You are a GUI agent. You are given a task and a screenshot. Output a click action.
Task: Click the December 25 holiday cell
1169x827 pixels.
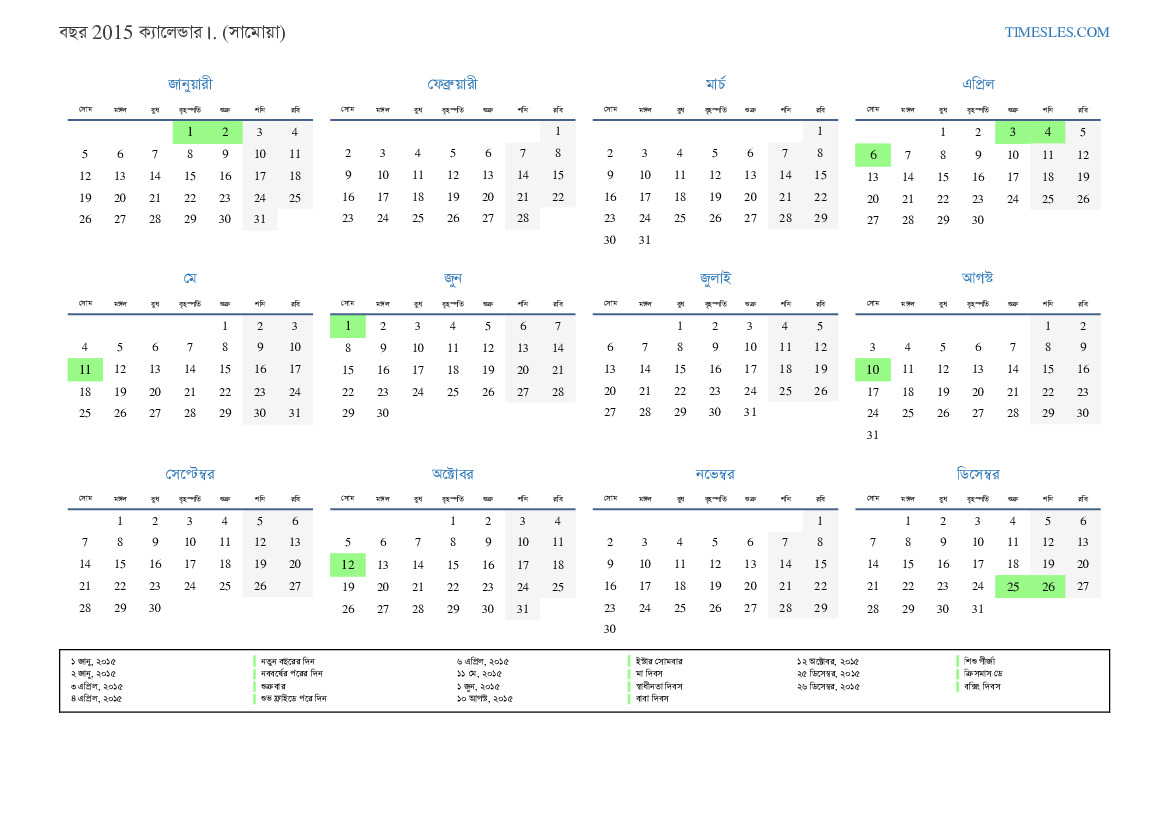click(1013, 587)
